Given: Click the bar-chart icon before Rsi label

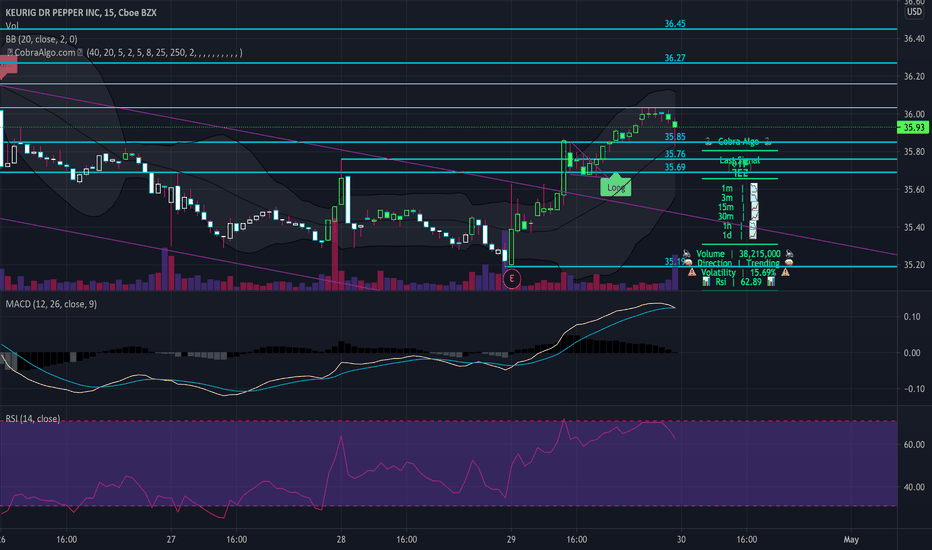Looking at the screenshot, I should click(x=706, y=281).
